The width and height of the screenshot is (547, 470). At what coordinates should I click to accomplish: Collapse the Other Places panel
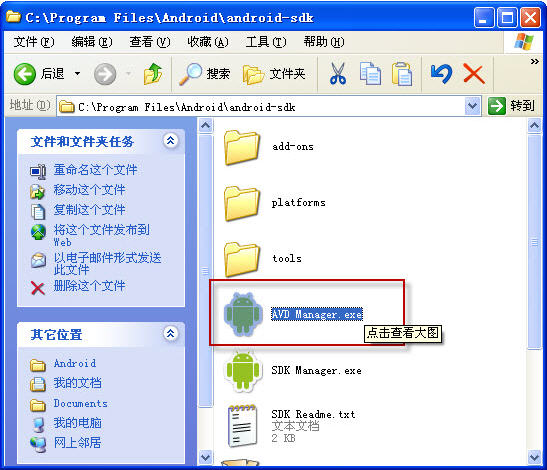click(x=171, y=334)
